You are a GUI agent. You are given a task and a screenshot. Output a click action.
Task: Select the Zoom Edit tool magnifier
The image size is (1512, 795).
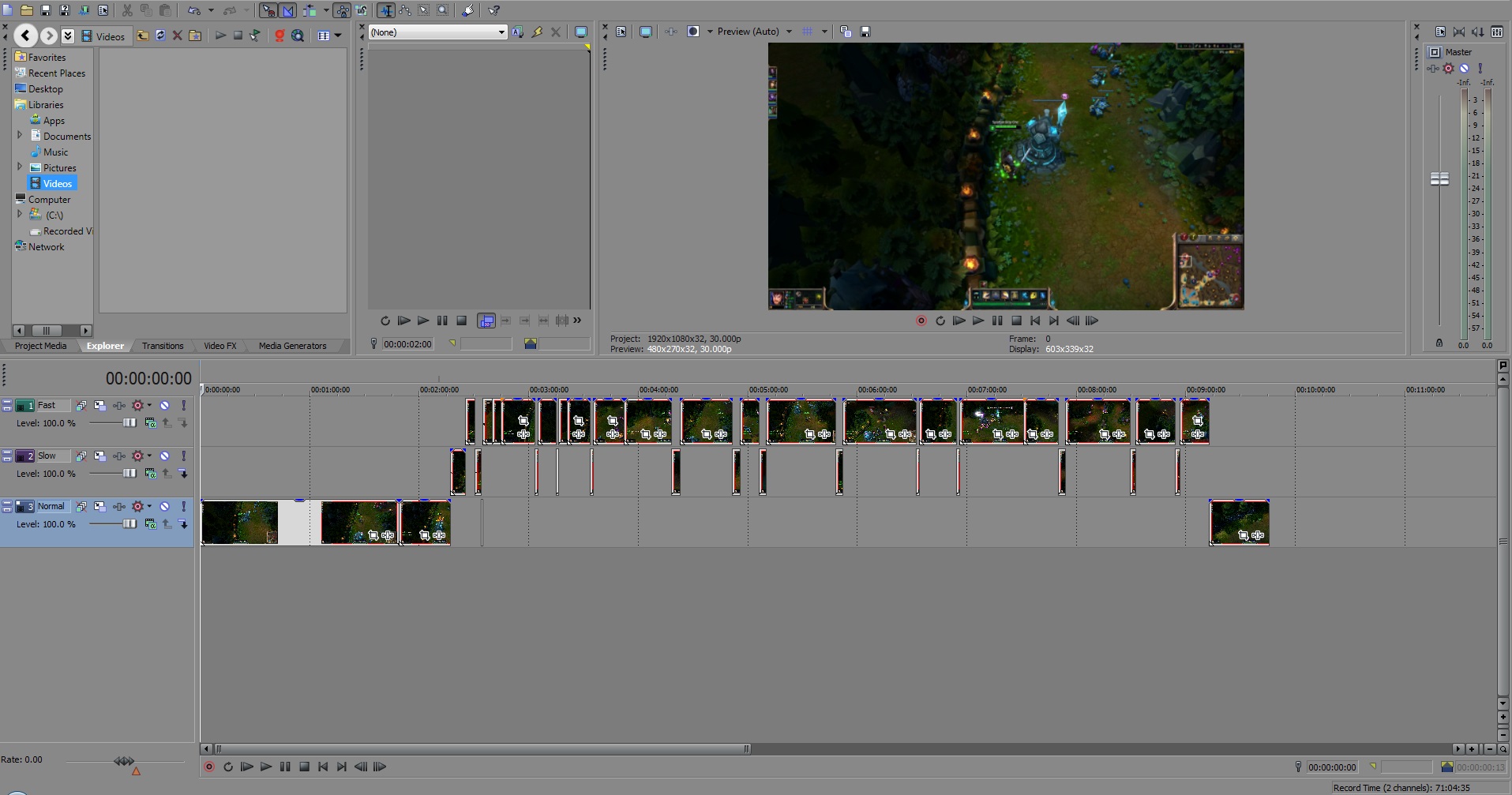(x=443, y=10)
